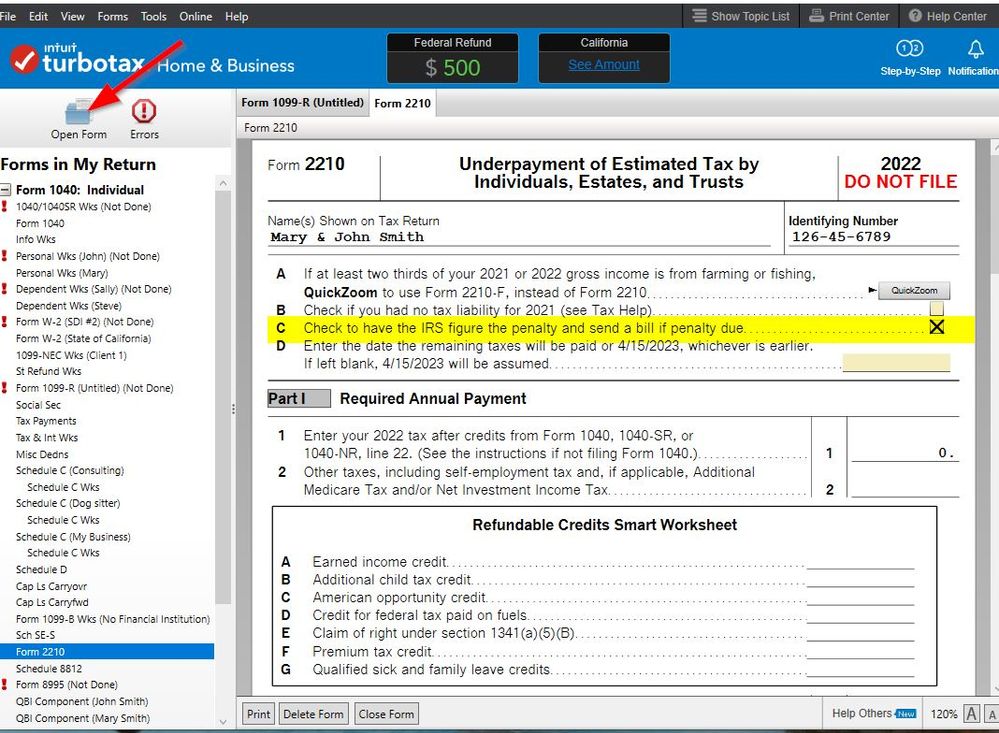Select Misc Dedns
This screenshot has width=999, height=733.
(x=42, y=454)
